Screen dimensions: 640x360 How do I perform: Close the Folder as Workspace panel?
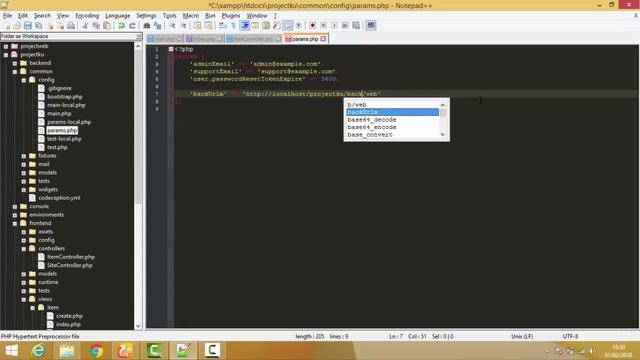(x=138, y=36)
